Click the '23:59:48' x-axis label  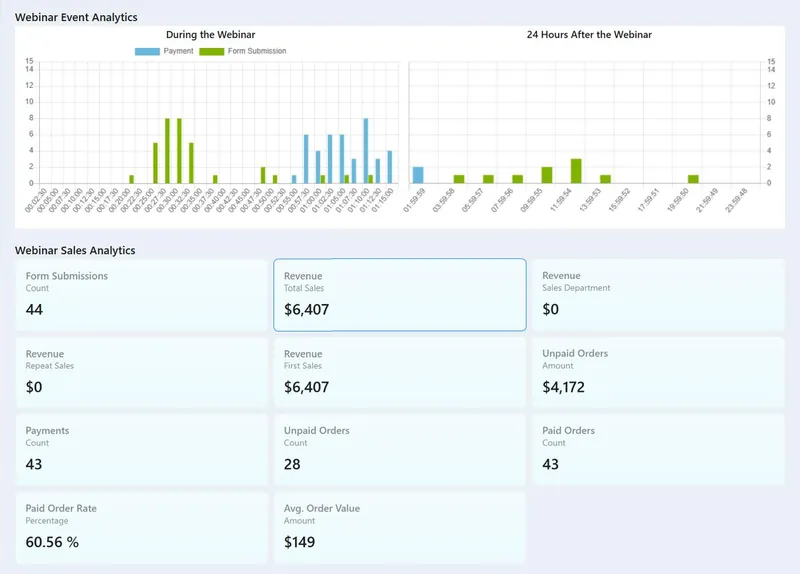736,200
